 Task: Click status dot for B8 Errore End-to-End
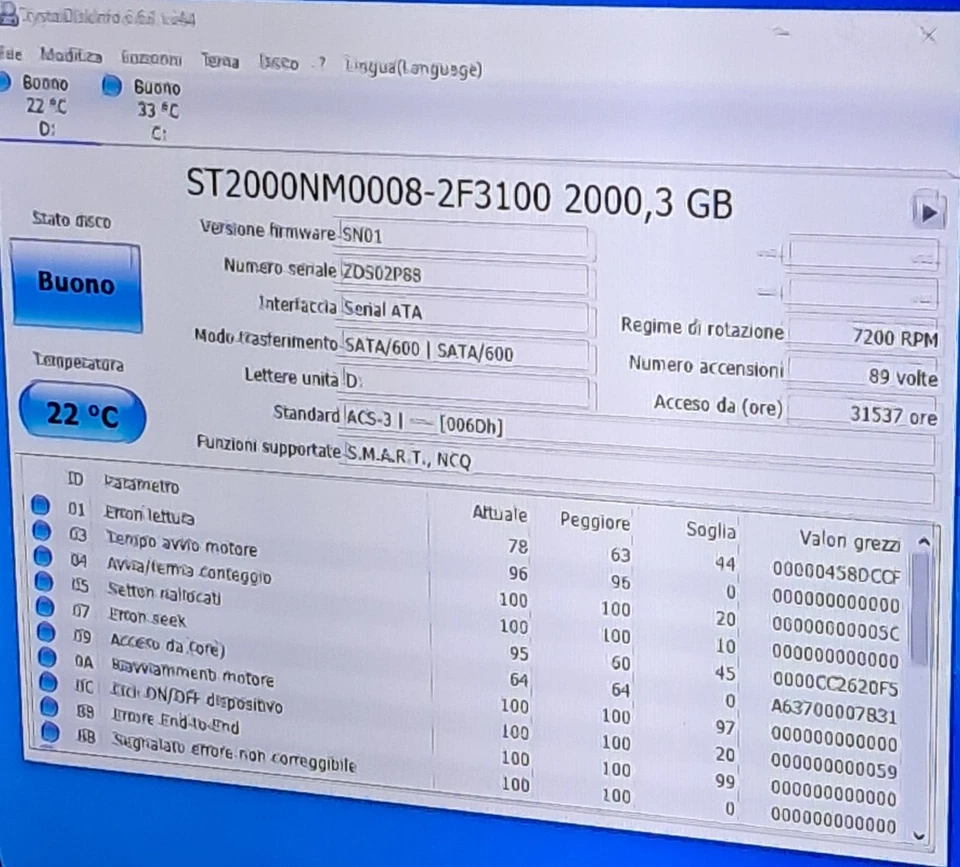click(x=50, y=706)
